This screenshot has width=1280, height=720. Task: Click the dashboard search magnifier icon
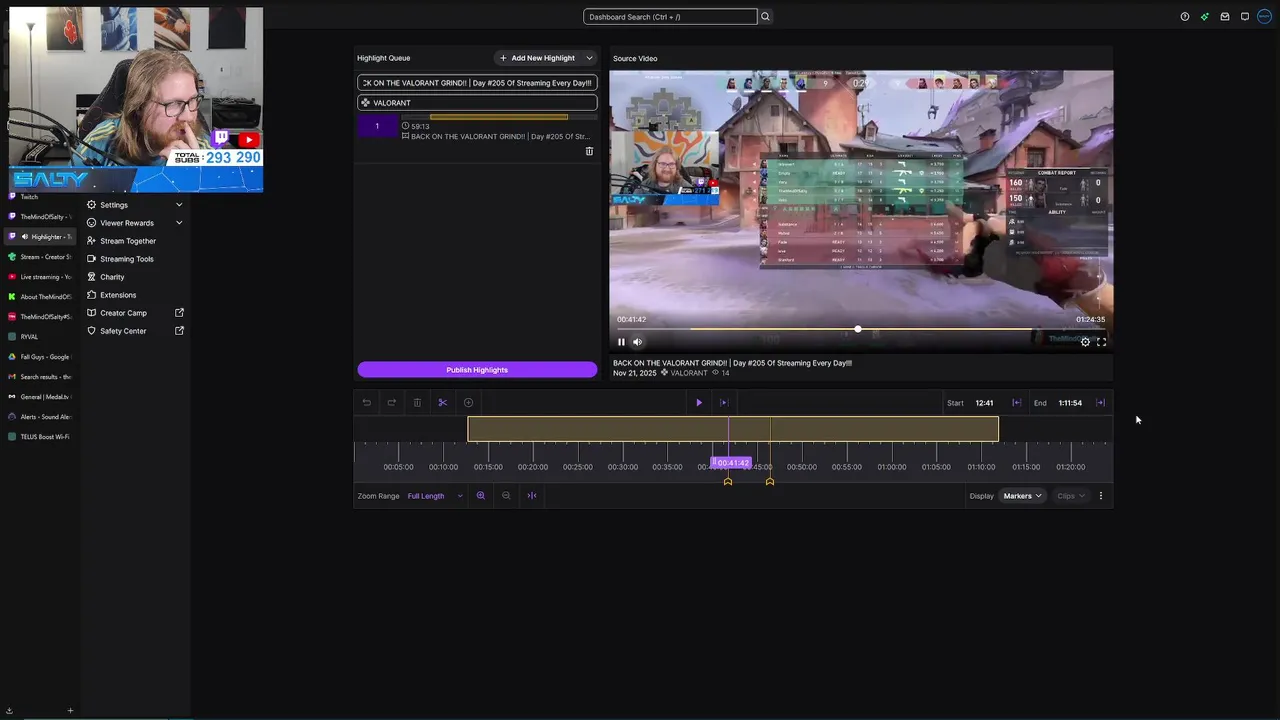[765, 17]
